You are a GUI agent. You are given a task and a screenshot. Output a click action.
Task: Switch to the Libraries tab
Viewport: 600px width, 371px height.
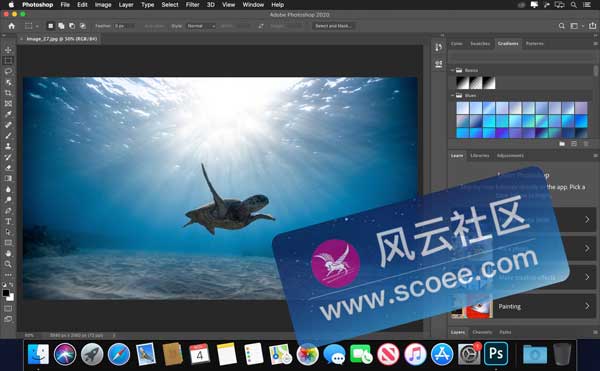pos(479,156)
